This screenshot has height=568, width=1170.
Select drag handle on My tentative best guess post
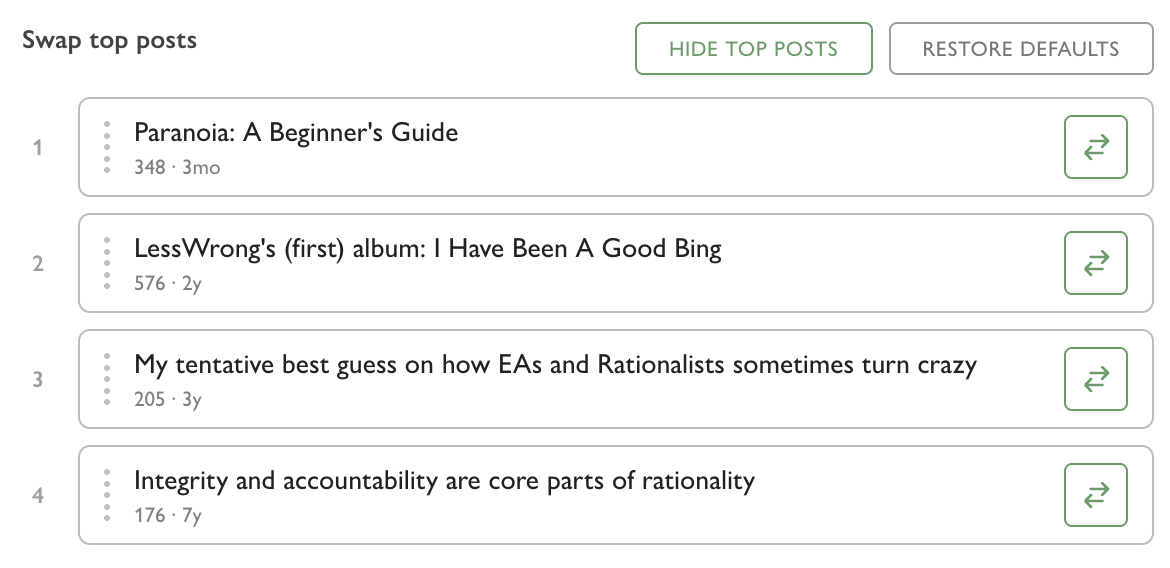point(107,379)
